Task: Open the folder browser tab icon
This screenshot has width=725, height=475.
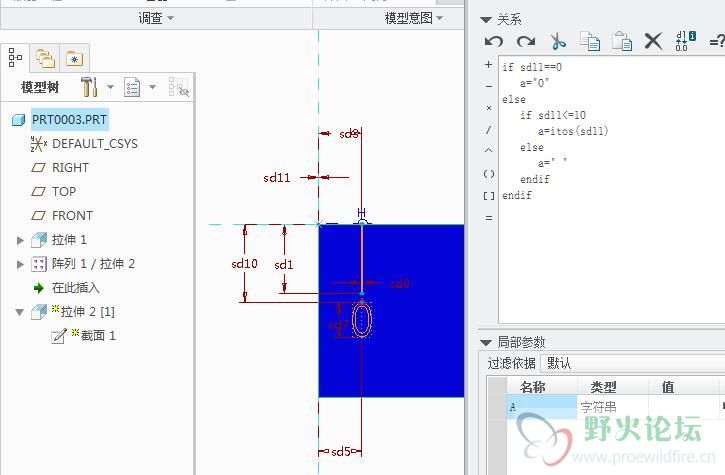Action: point(45,58)
